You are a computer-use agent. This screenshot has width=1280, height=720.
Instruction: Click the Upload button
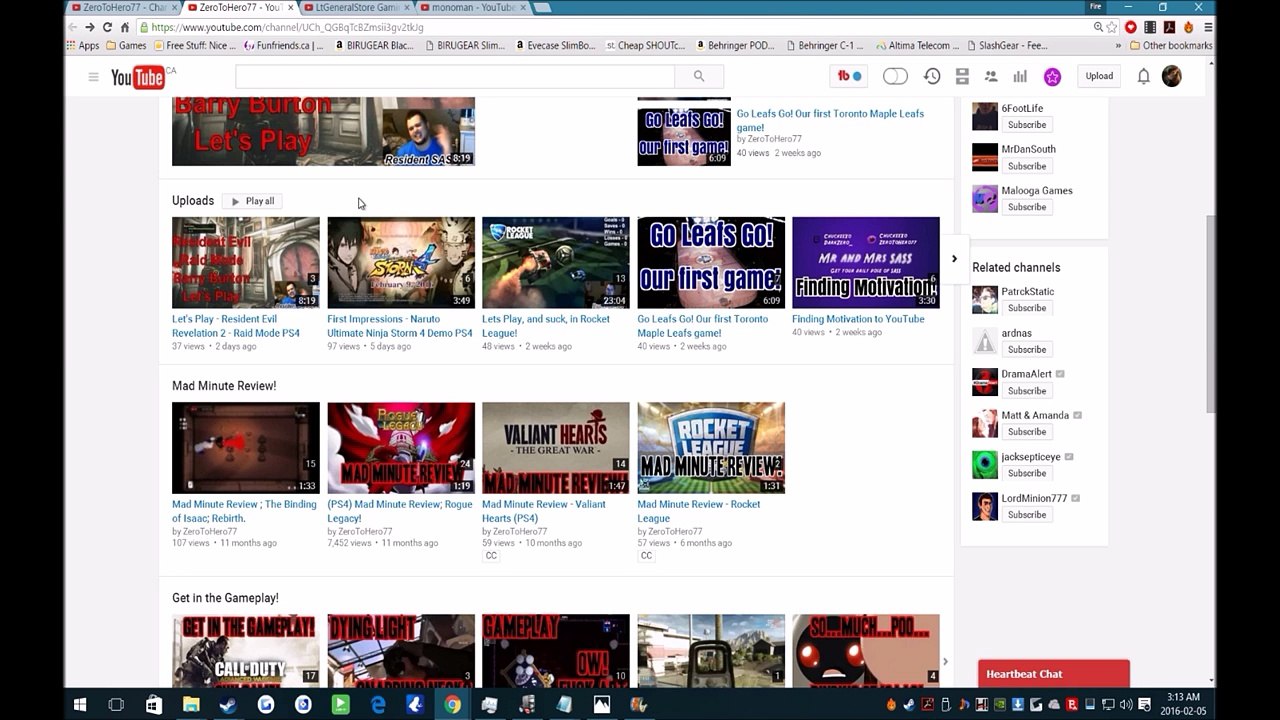pyautogui.click(x=1099, y=76)
